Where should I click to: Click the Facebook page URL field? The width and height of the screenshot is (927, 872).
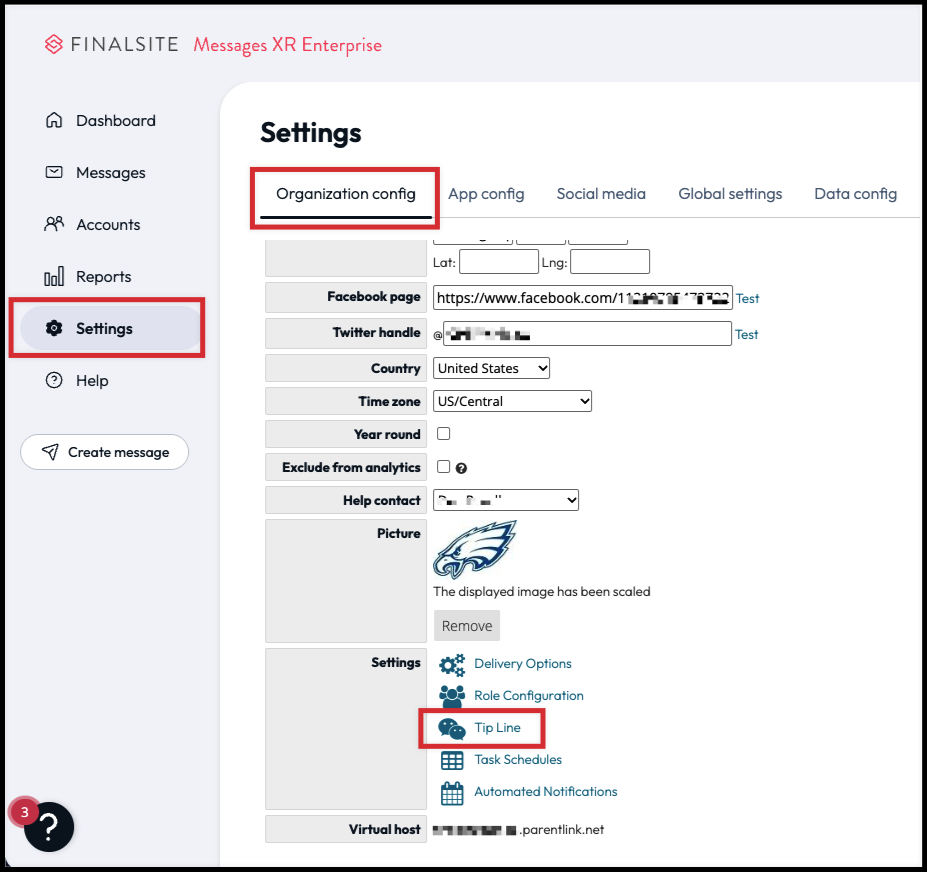tap(583, 297)
